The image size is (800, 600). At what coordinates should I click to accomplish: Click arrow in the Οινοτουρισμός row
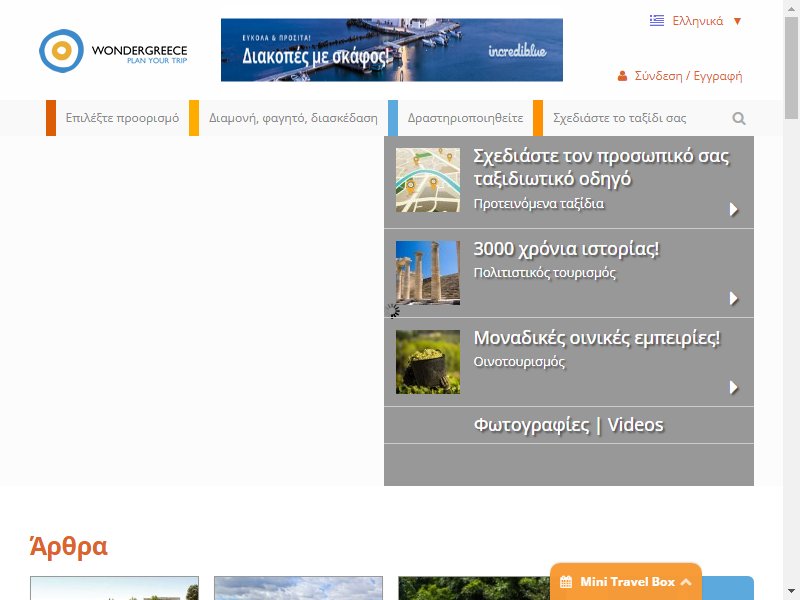point(734,387)
